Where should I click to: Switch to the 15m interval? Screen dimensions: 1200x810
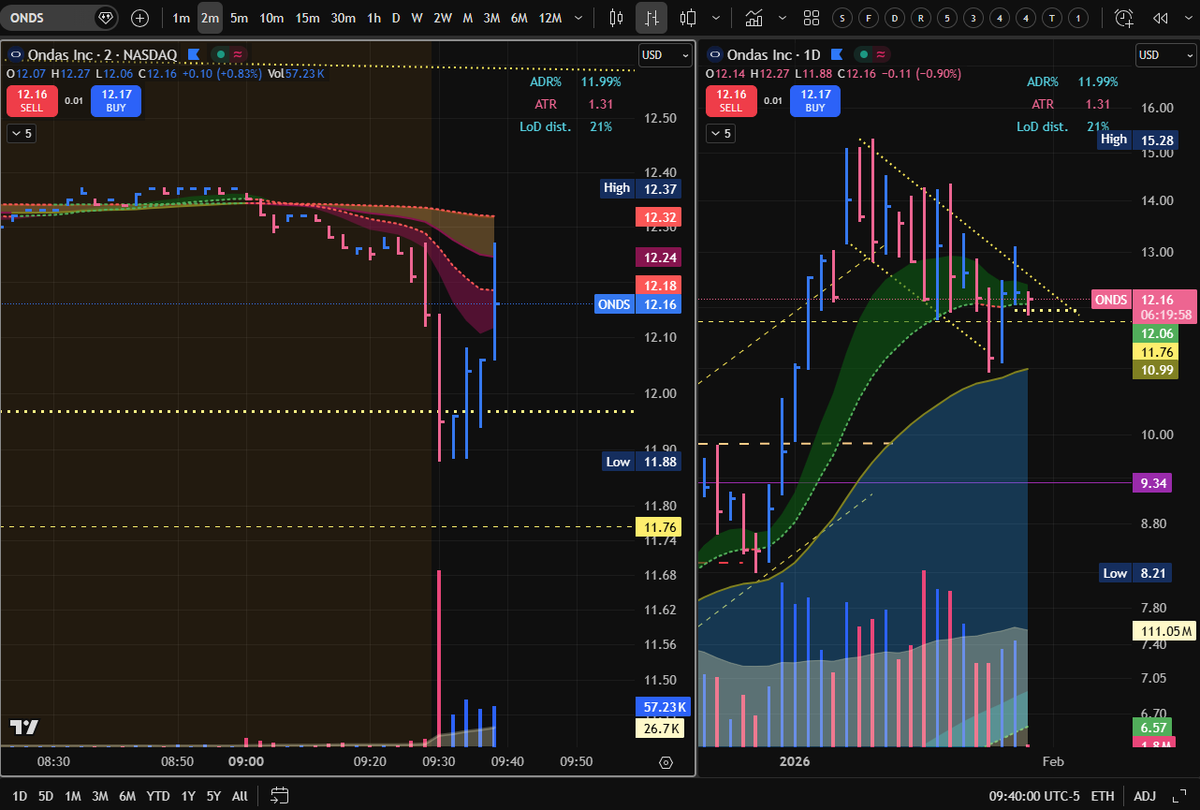point(307,18)
